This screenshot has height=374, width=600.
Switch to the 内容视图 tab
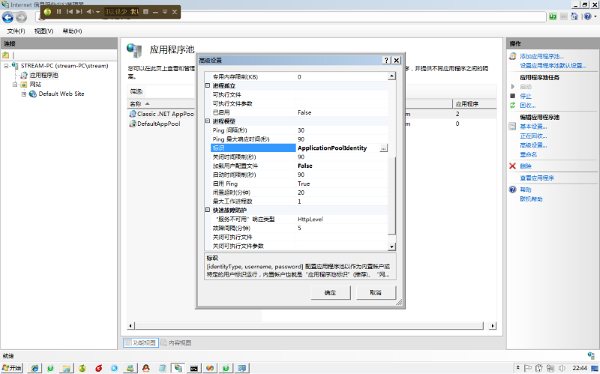click(x=176, y=343)
